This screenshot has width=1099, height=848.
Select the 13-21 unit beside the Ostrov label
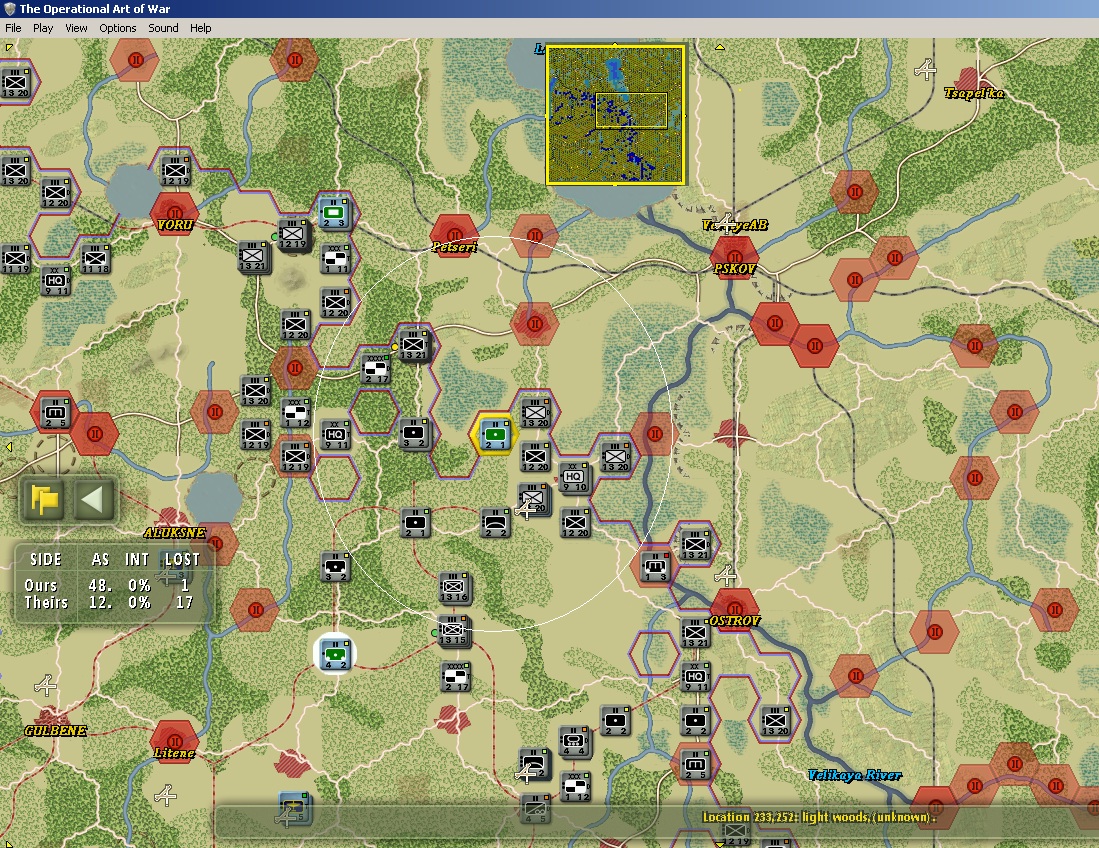click(x=695, y=633)
